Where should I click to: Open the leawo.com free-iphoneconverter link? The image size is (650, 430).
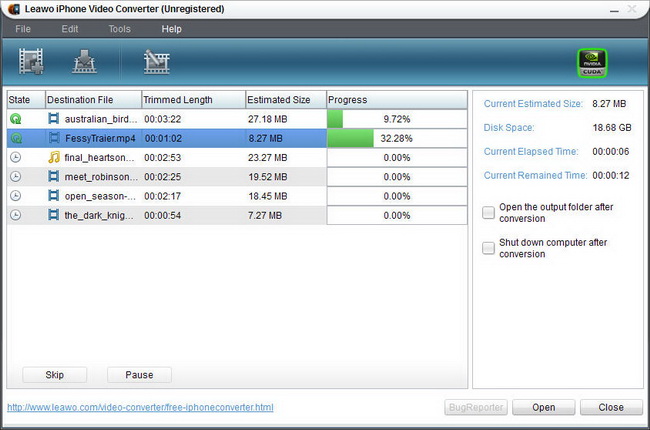[x=140, y=407]
